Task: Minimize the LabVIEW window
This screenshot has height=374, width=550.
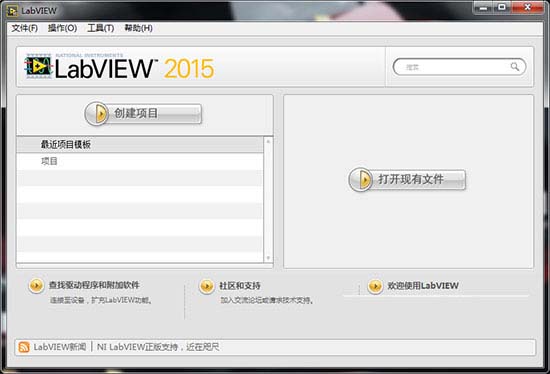Action: (x=483, y=7)
